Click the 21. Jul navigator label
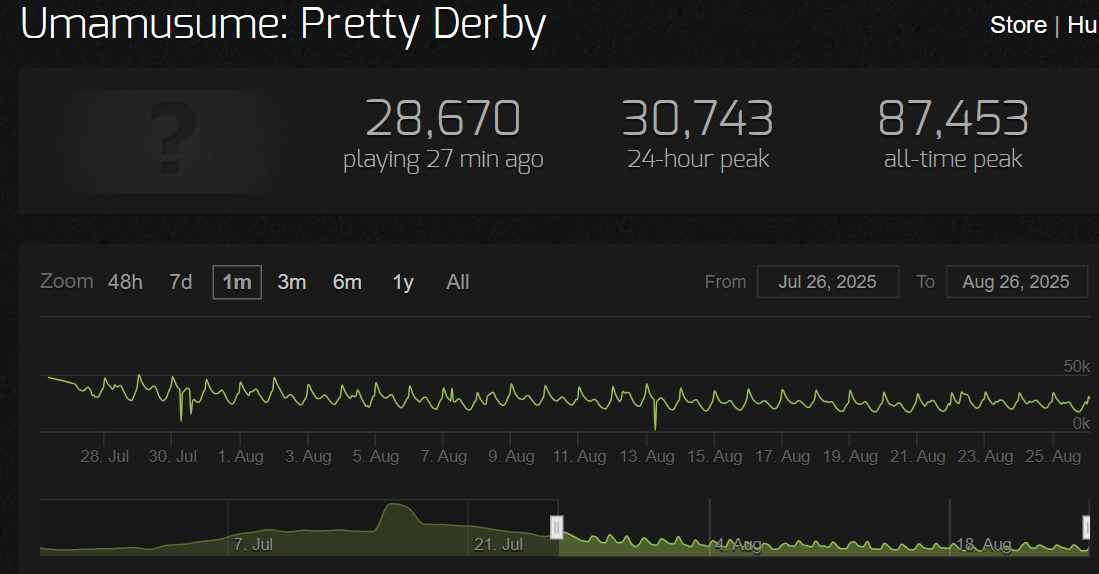Screen dimensions: 1099x574 pos(498,545)
